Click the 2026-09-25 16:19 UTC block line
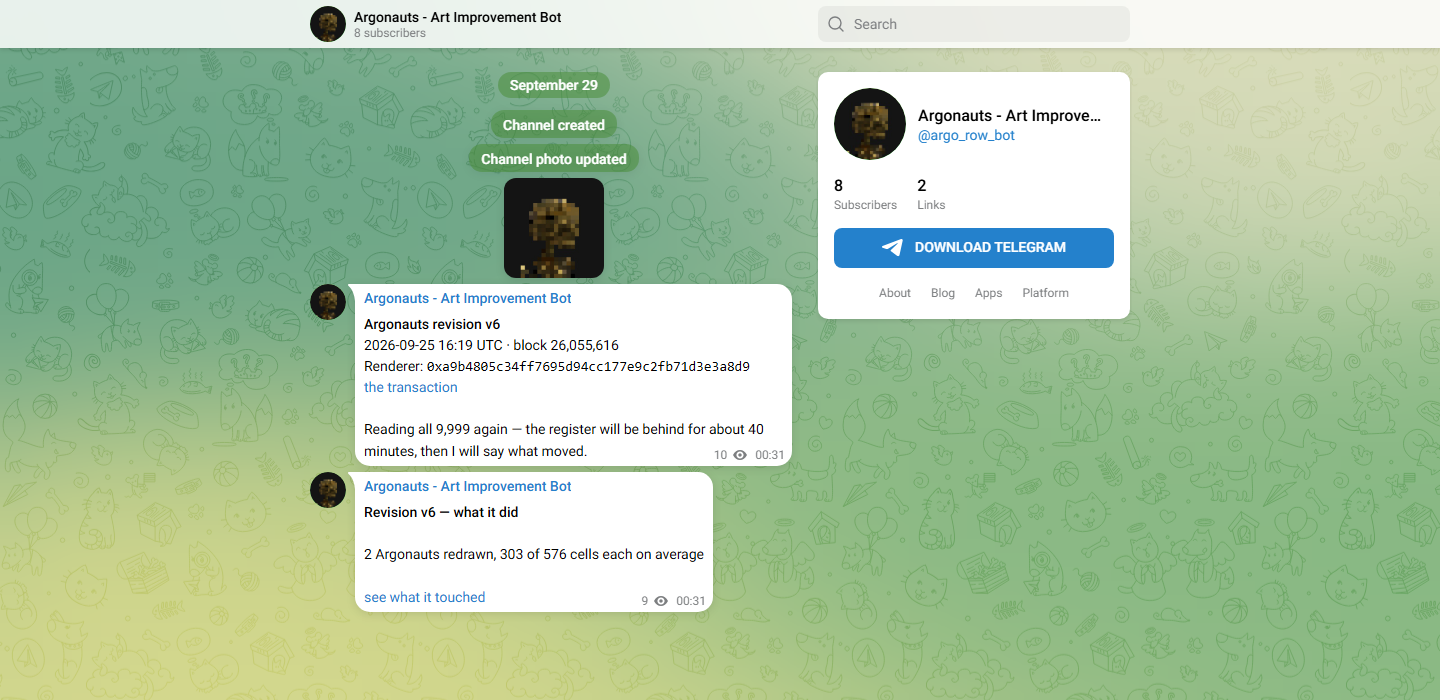Image resolution: width=1440 pixels, height=700 pixels. pos(491,345)
